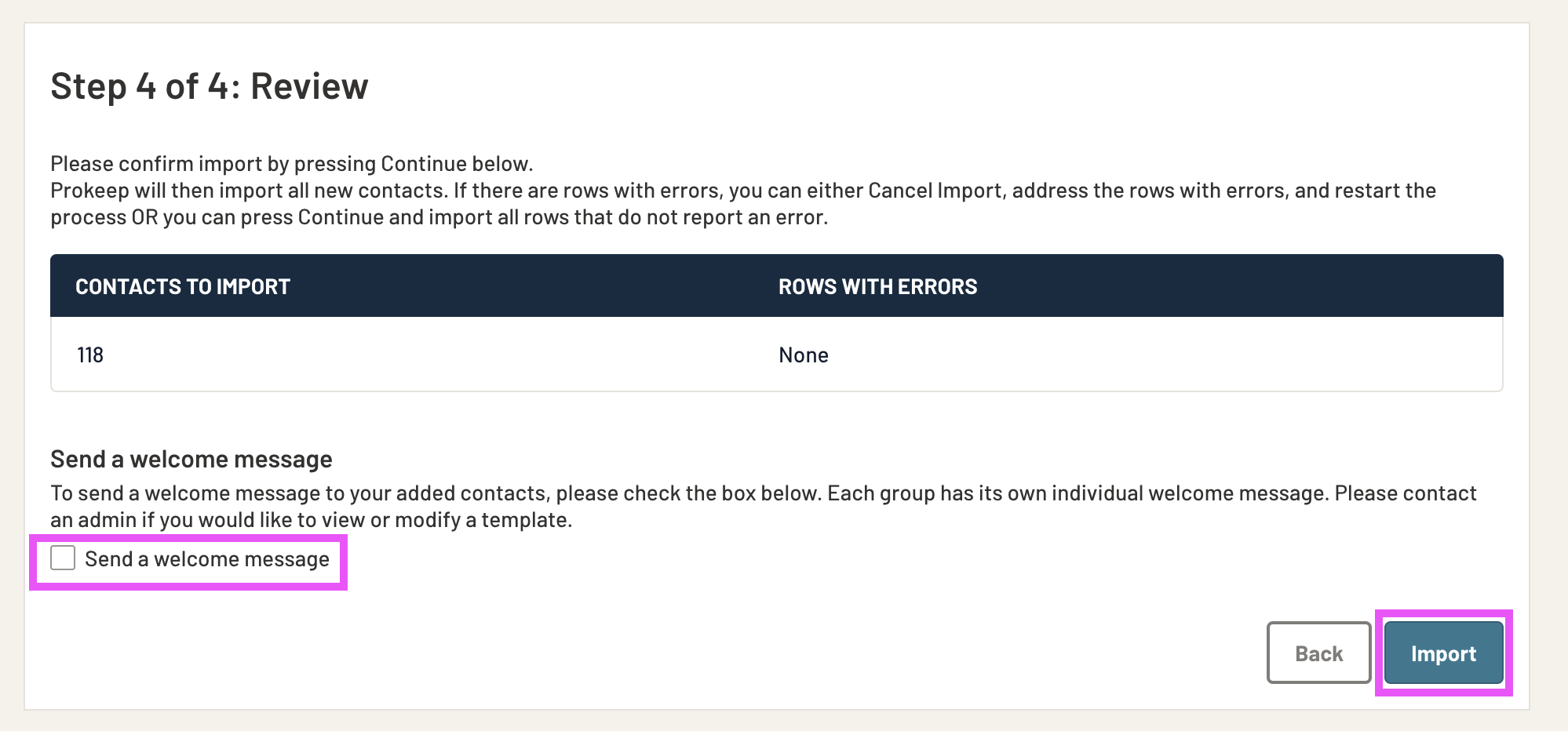Image resolution: width=1568 pixels, height=731 pixels.
Task: Toggle the highlighted welcome message checkbox
Action: [63, 558]
